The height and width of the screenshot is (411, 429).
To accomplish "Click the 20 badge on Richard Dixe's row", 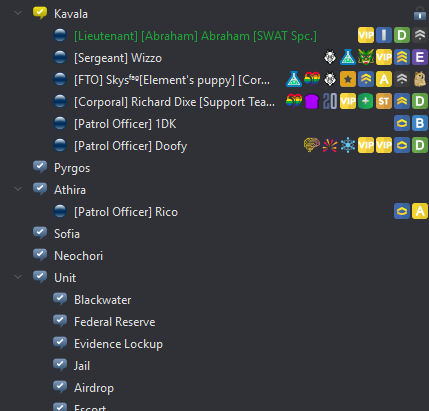I will [x=330, y=101].
